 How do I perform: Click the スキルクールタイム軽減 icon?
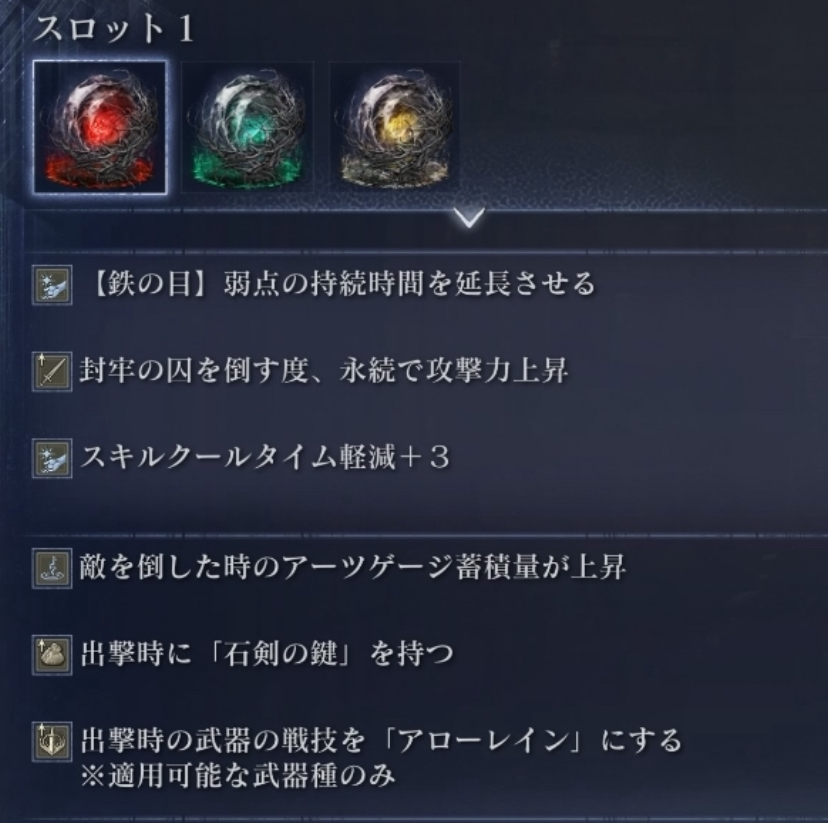pyautogui.click(x=52, y=458)
